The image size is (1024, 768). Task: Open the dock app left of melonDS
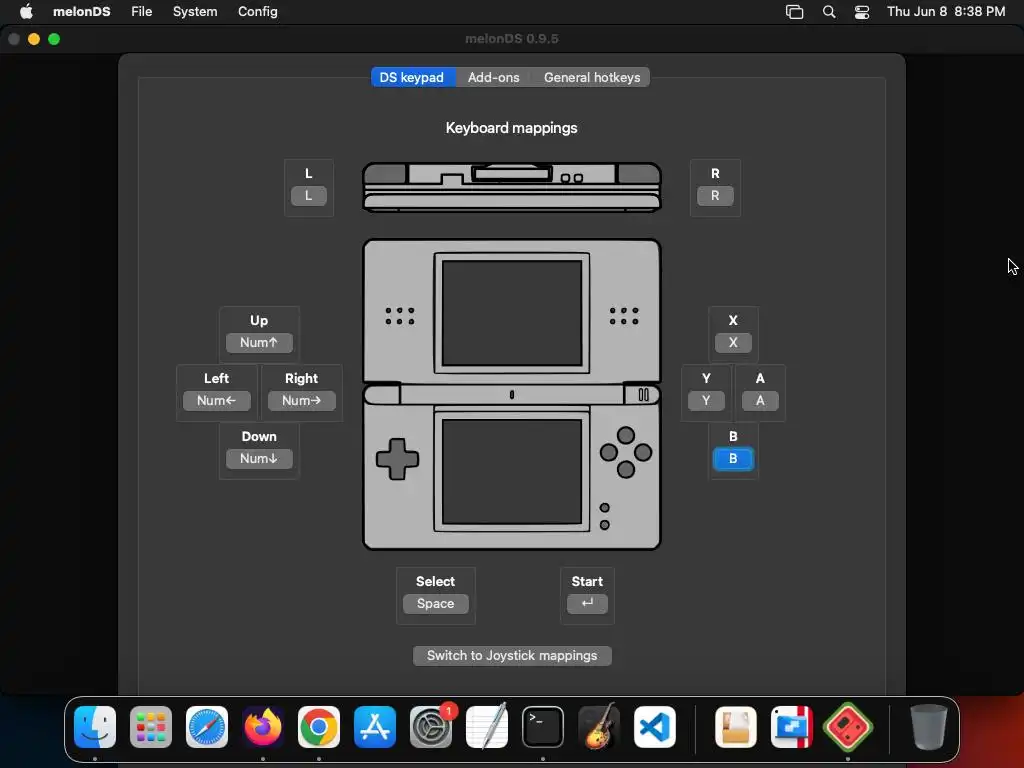pos(792,727)
